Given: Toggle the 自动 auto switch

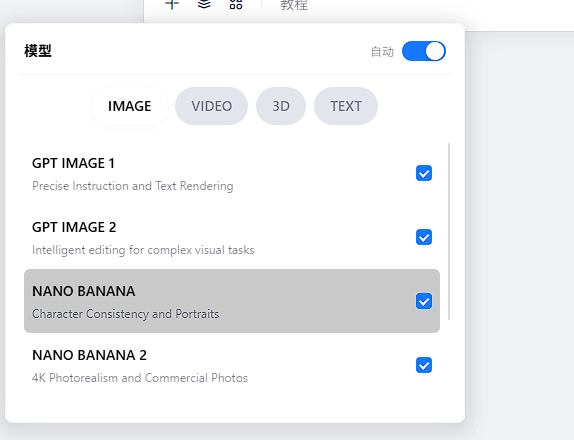Looking at the screenshot, I should pyautogui.click(x=424, y=51).
